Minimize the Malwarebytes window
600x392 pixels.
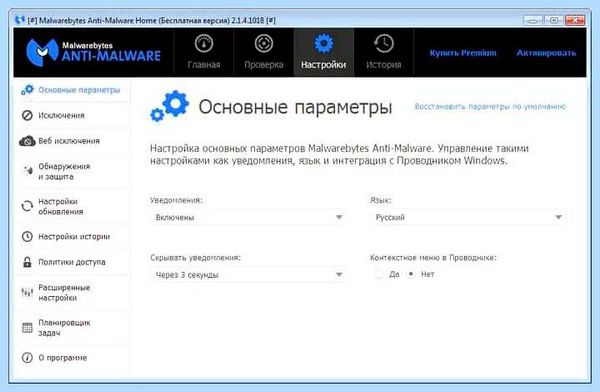click(533, 20)
